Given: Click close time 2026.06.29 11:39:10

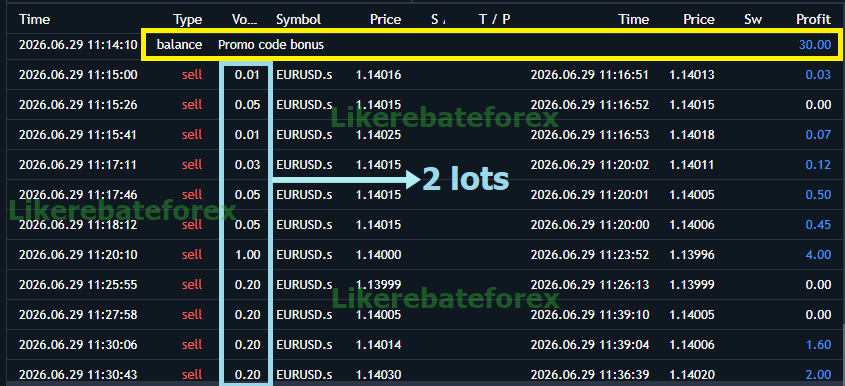Looking at the screenshot, I should click(590, 315).
